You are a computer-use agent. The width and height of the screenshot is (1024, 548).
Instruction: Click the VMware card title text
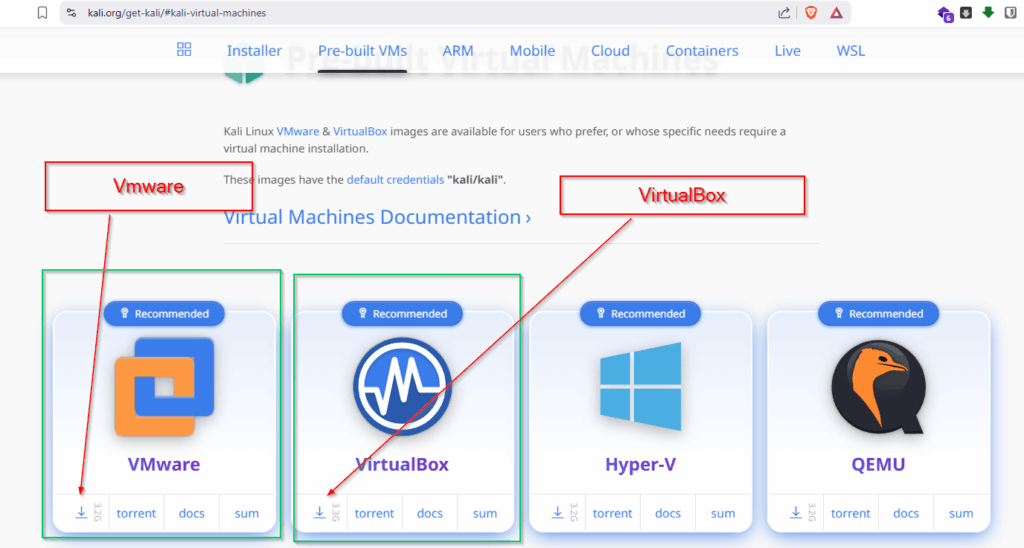tap(164, 464)
